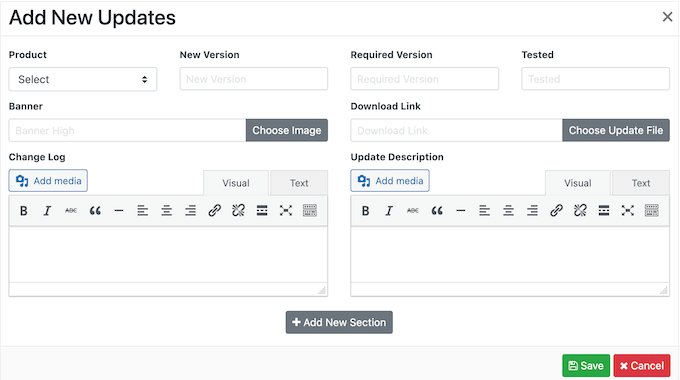The image size is (680, 380).
Task: Click Add media above the Change Log editor
Action: click(x=48, y=180)
